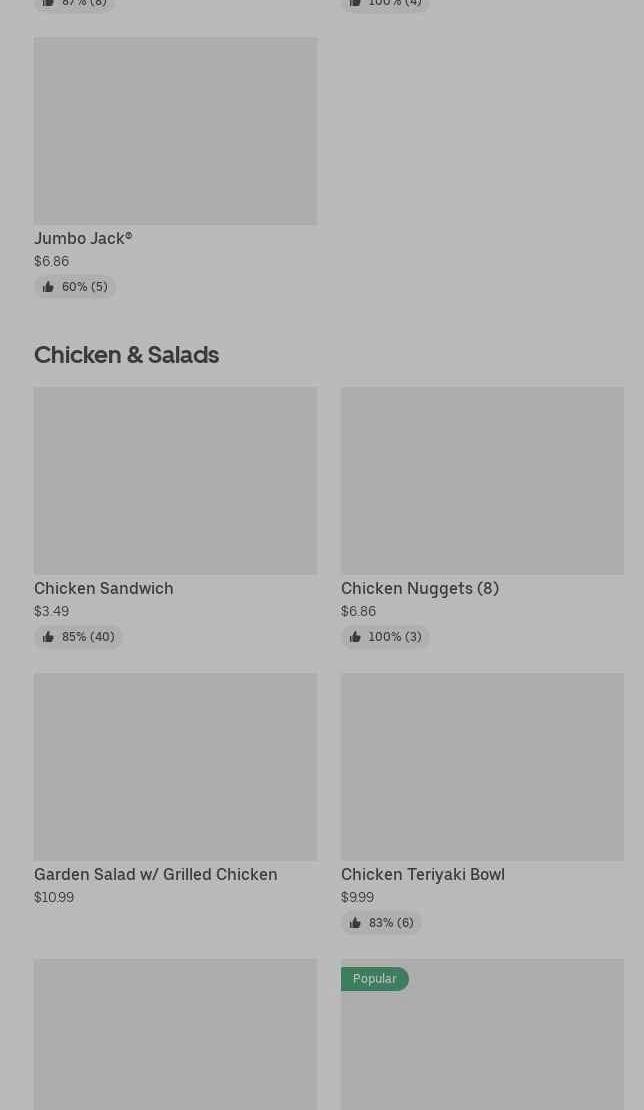
Task: Select the Chicken Teriyaki Bowl image
Action: [482, 767]
